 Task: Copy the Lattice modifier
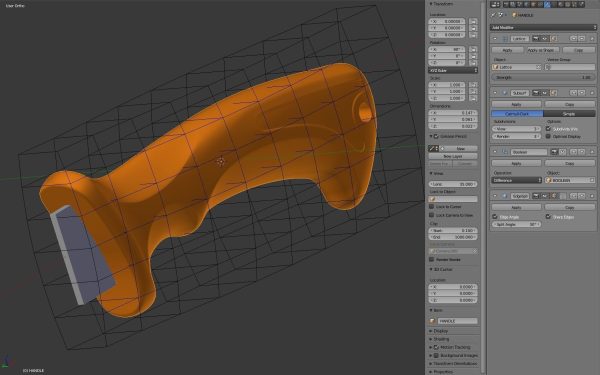pyautogui.click(x=579, y=50)
